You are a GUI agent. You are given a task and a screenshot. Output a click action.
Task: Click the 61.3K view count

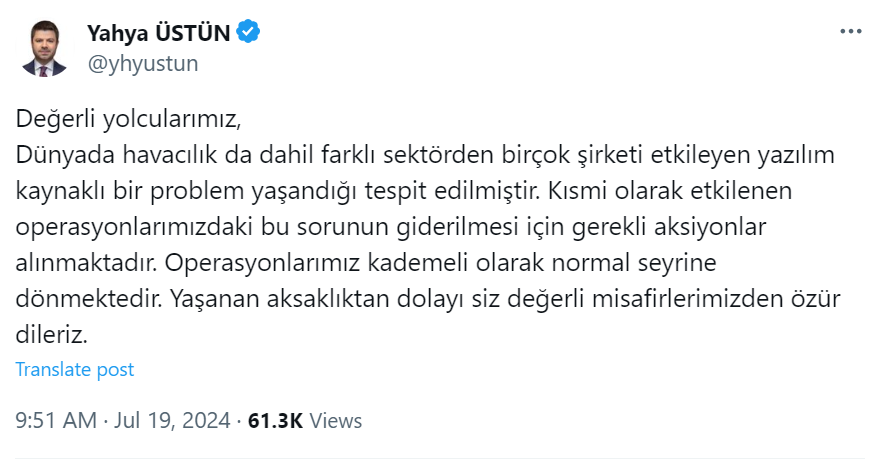click(x=275, y=420)
